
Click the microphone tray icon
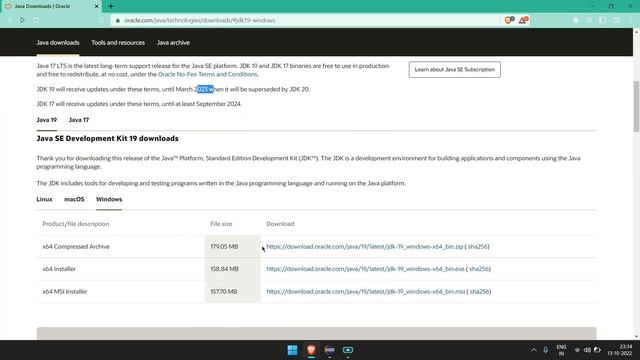coord(546,350)
